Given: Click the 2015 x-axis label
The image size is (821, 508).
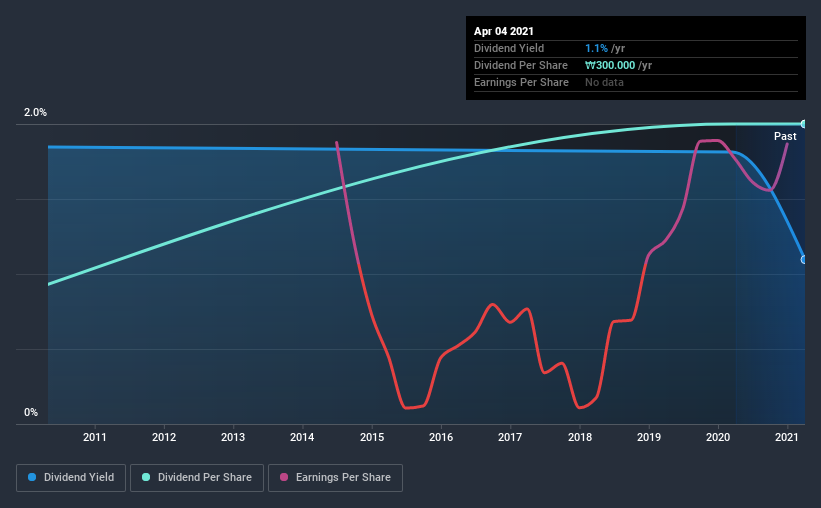Looking at the screenshot, I should 372,437.
